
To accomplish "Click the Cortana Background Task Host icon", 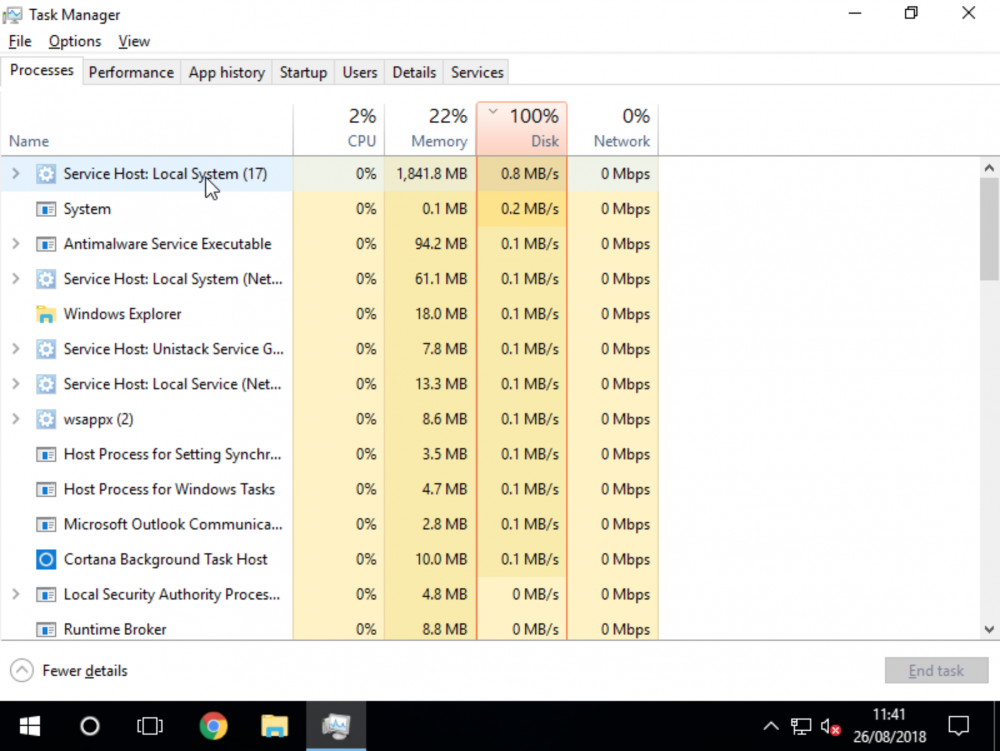I will point(46,560).
